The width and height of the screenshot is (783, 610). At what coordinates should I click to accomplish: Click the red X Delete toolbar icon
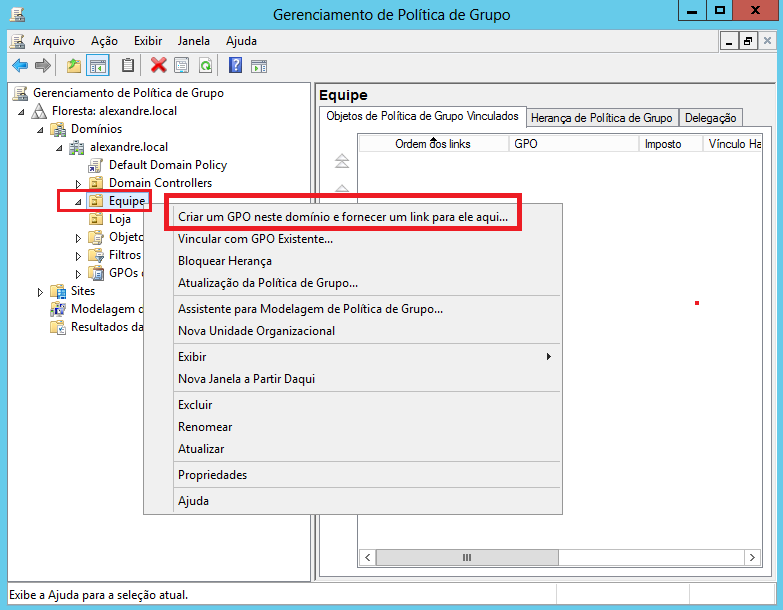click(159, 65)
